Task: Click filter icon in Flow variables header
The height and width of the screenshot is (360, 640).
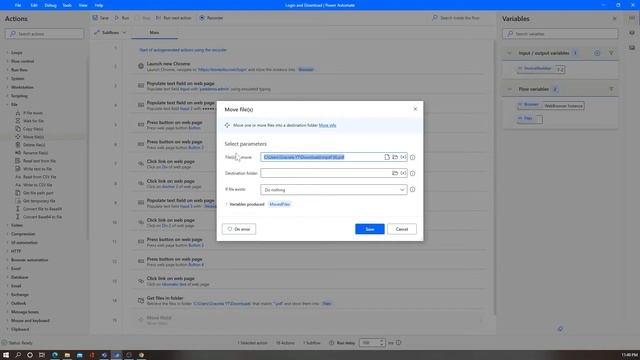Action: 611,89
